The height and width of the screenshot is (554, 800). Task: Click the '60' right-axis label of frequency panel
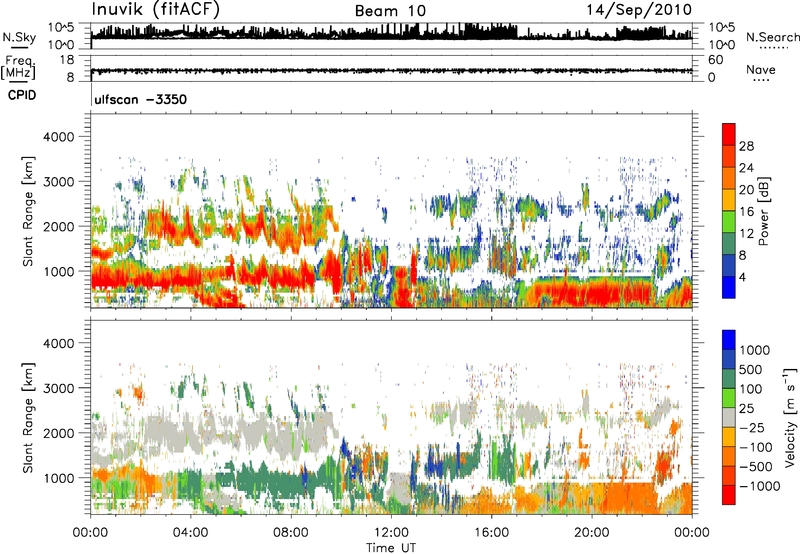(715, 60)
